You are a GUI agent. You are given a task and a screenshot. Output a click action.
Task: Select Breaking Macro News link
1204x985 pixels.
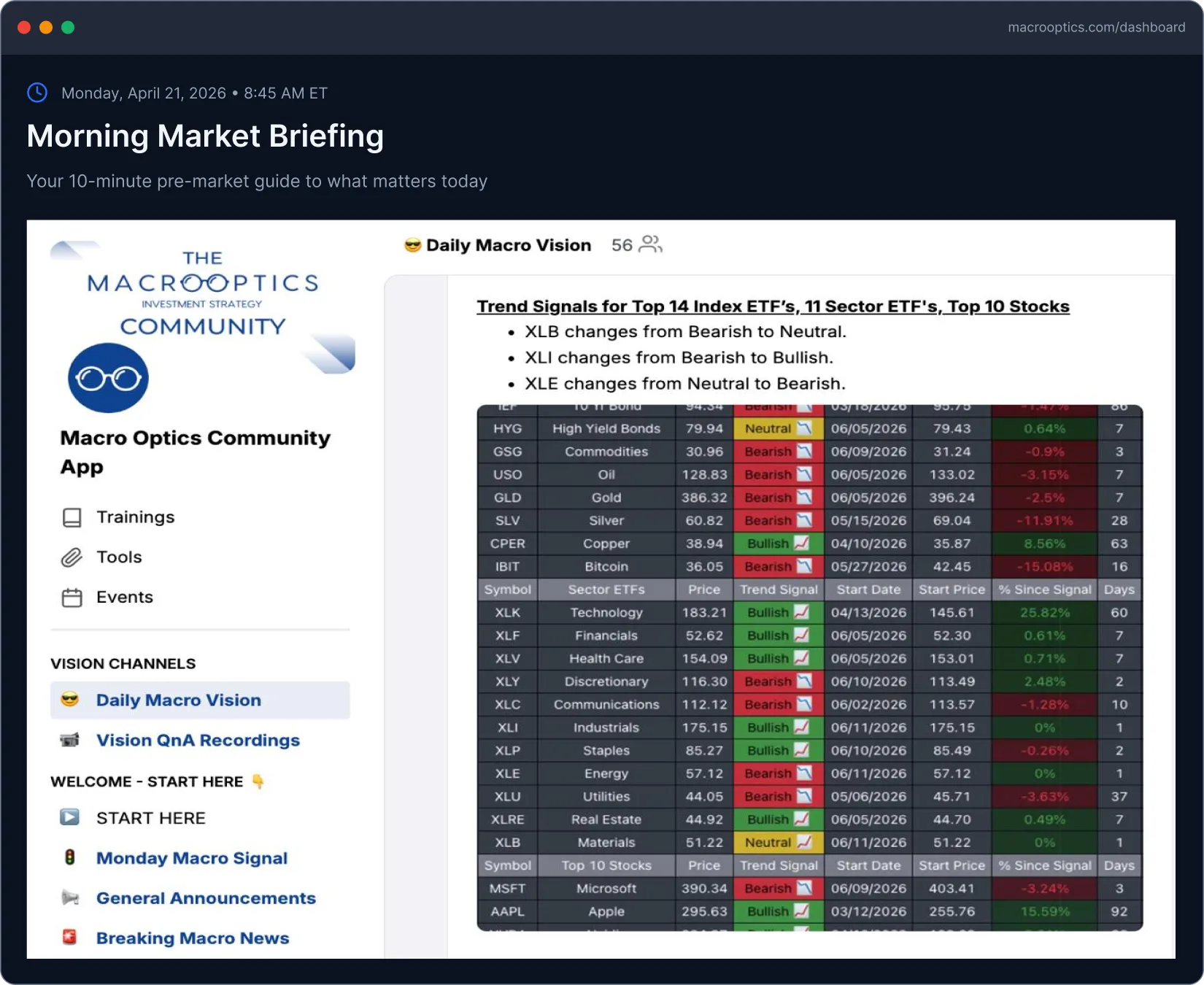pyautogui.click(x=193, y=938)
